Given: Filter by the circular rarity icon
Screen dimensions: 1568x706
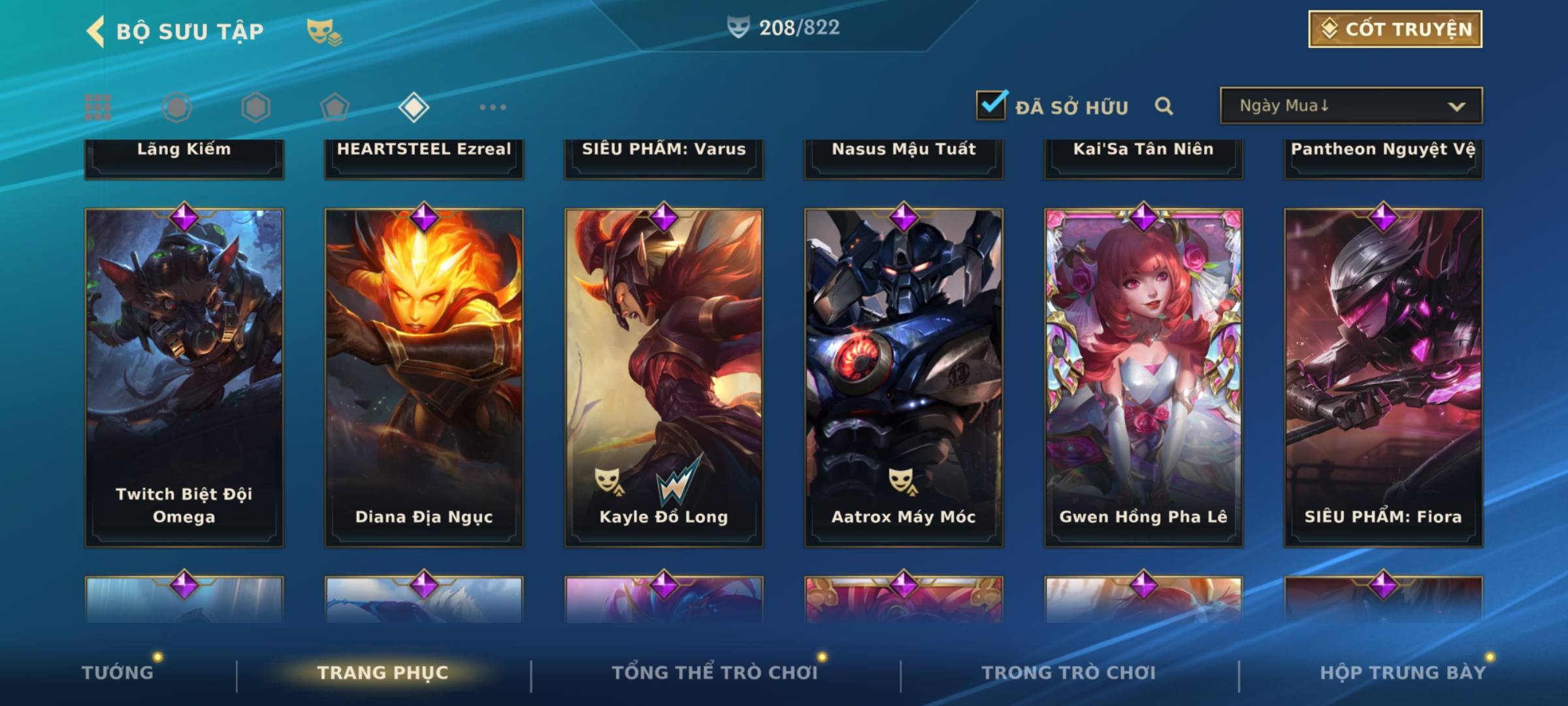Looking at the screenshot, I should coord(177,107).
